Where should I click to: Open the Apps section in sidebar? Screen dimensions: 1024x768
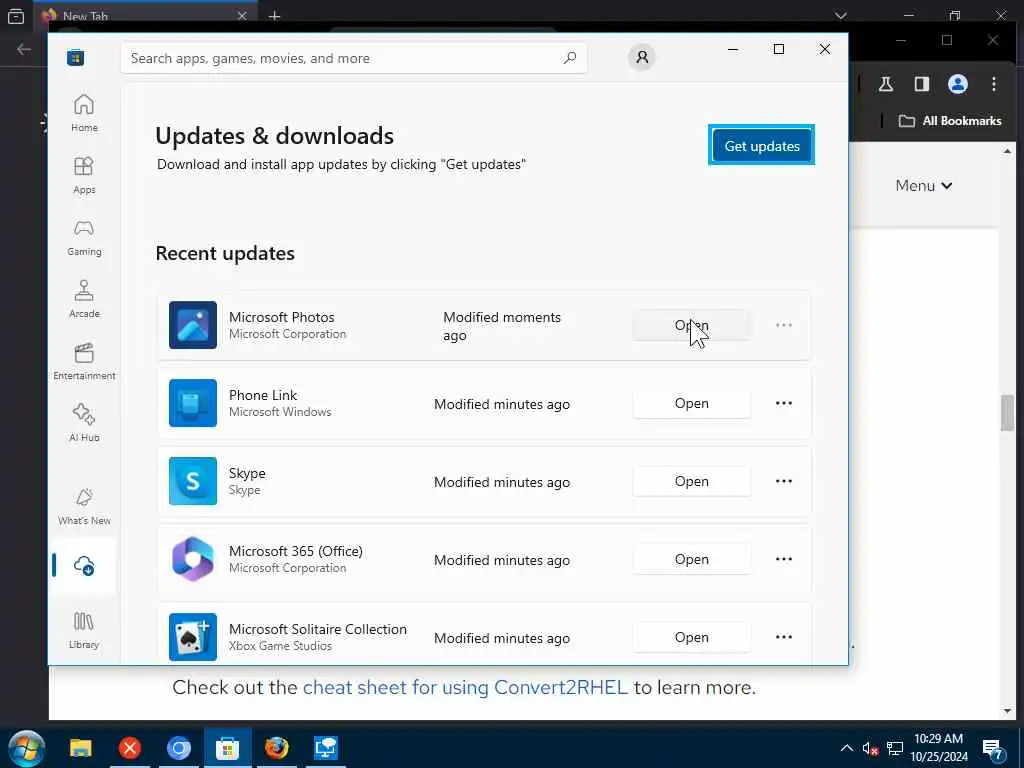click(x=84, y=175)
